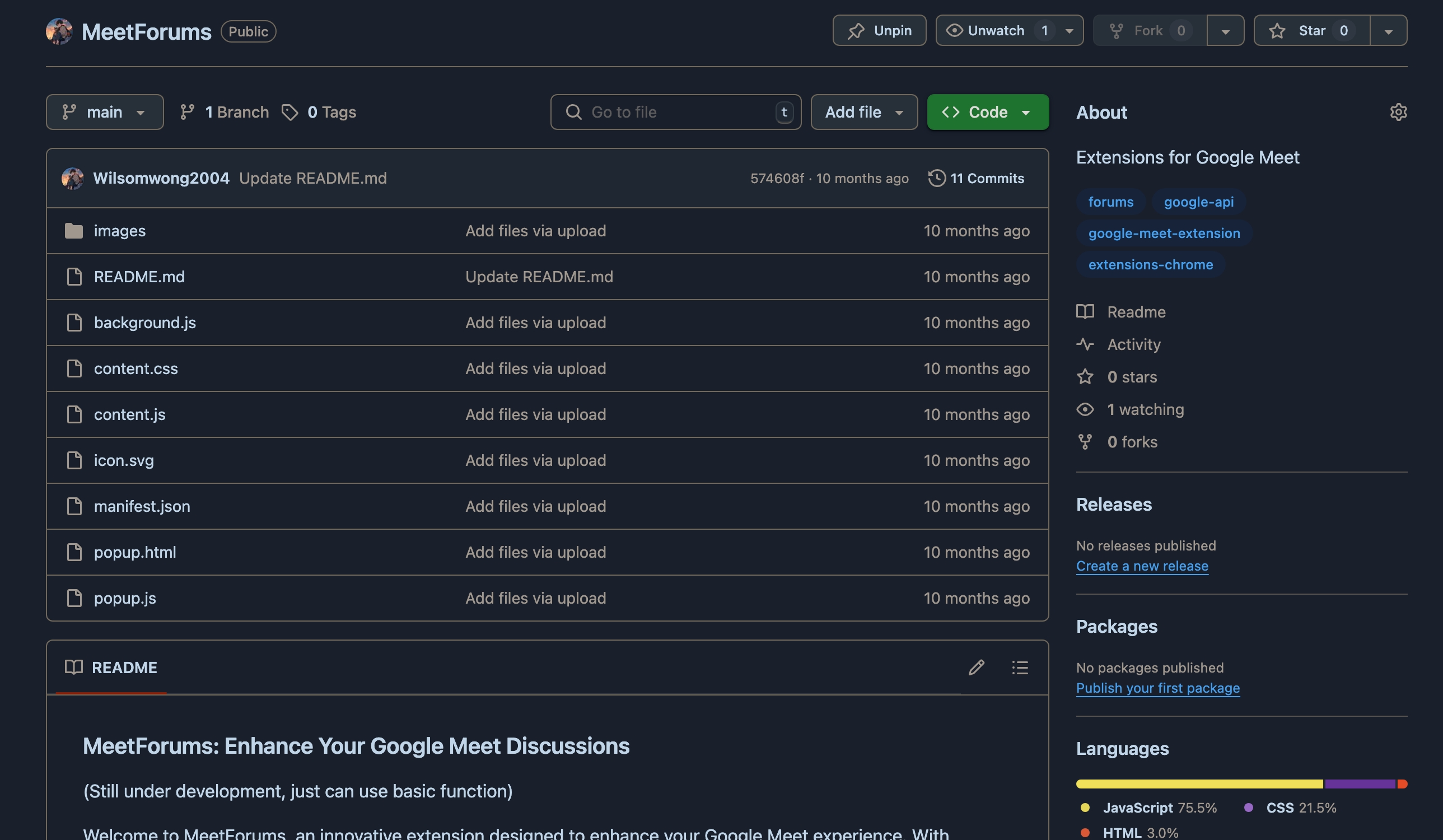Open the 1 Branch link
The width and height of the screenshot is (1443, 840).
click(224, 112)
